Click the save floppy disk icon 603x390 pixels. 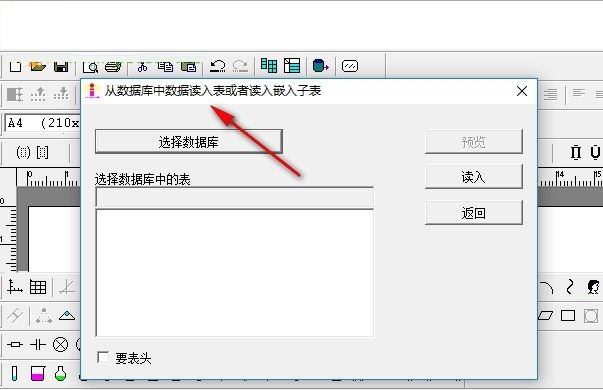[x=61, y=67]
